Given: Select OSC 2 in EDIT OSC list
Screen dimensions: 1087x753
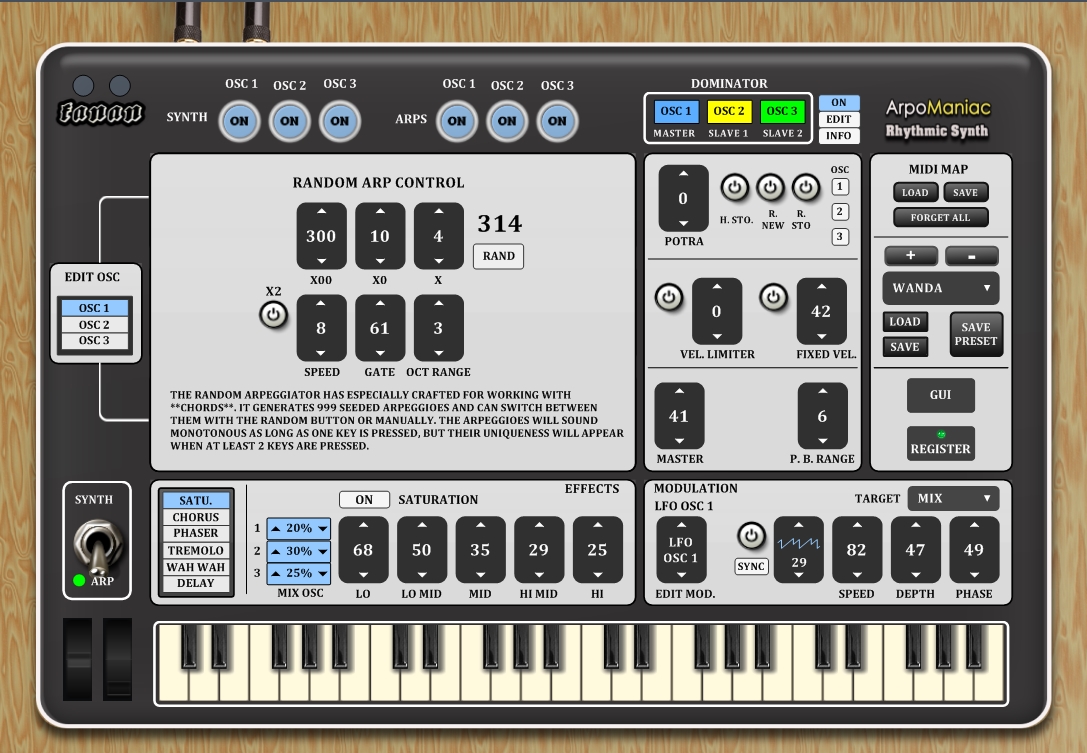Looking at the screenshot, I should (95, 325).
